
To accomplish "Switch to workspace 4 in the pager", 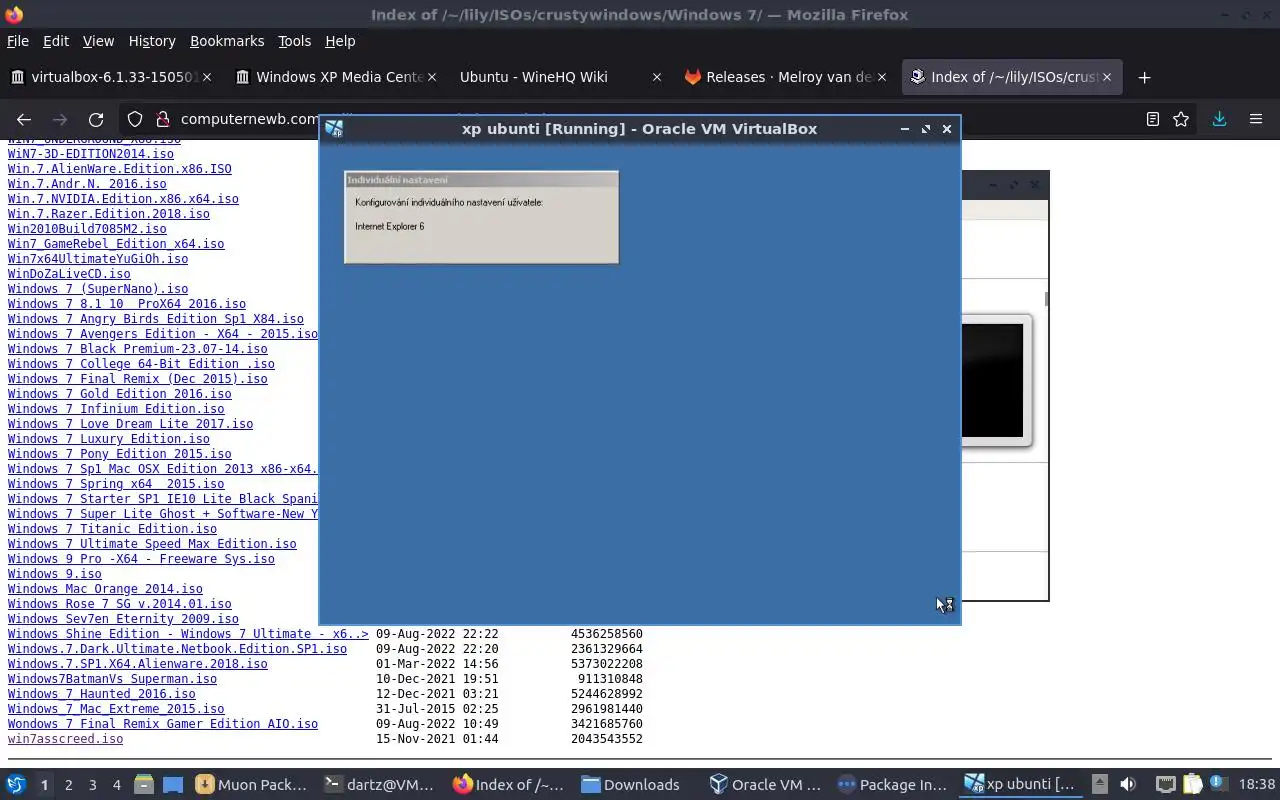I will pyautogui.click(x=116, y=785).
